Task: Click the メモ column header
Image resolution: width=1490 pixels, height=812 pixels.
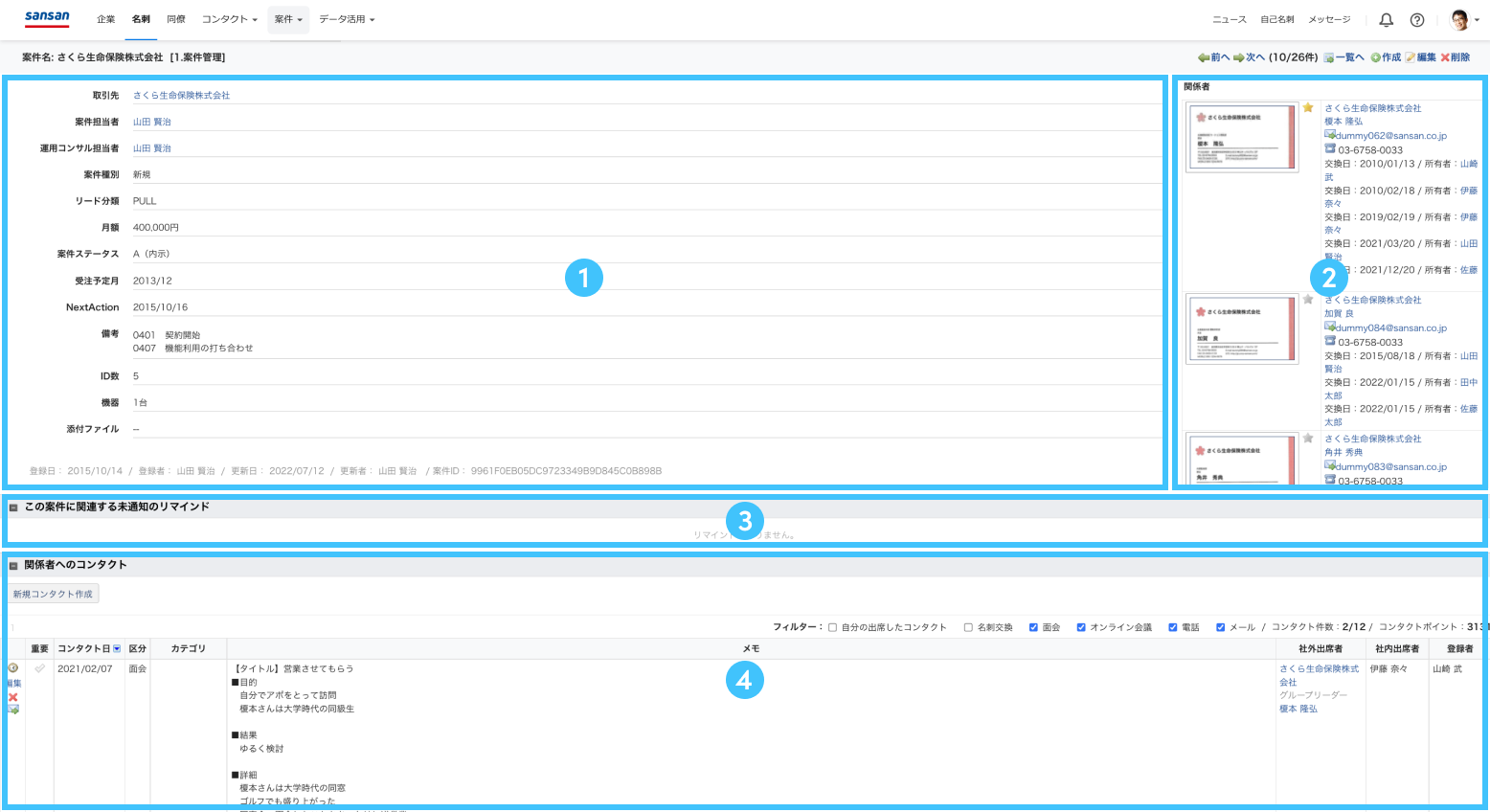Action: coord(751,649)
